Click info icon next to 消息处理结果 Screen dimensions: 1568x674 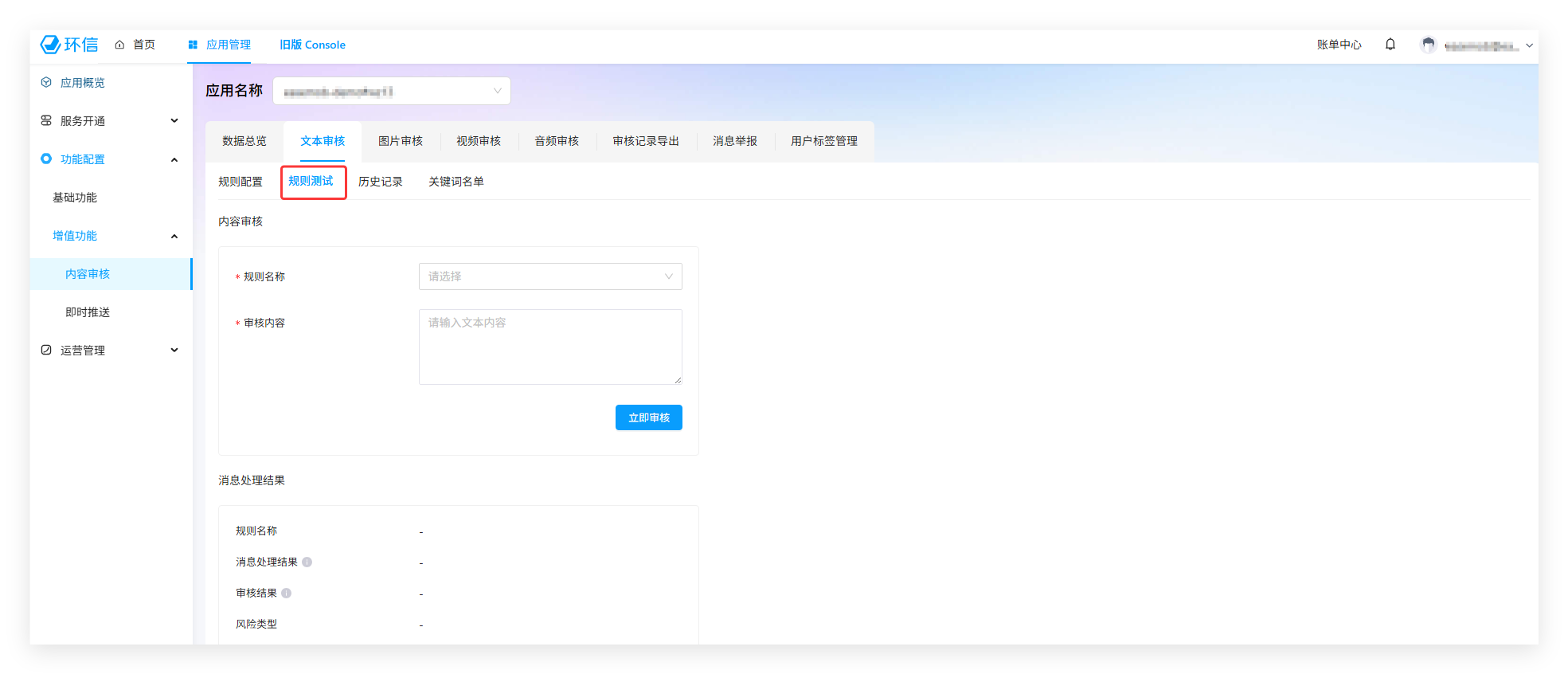(307, 562)
